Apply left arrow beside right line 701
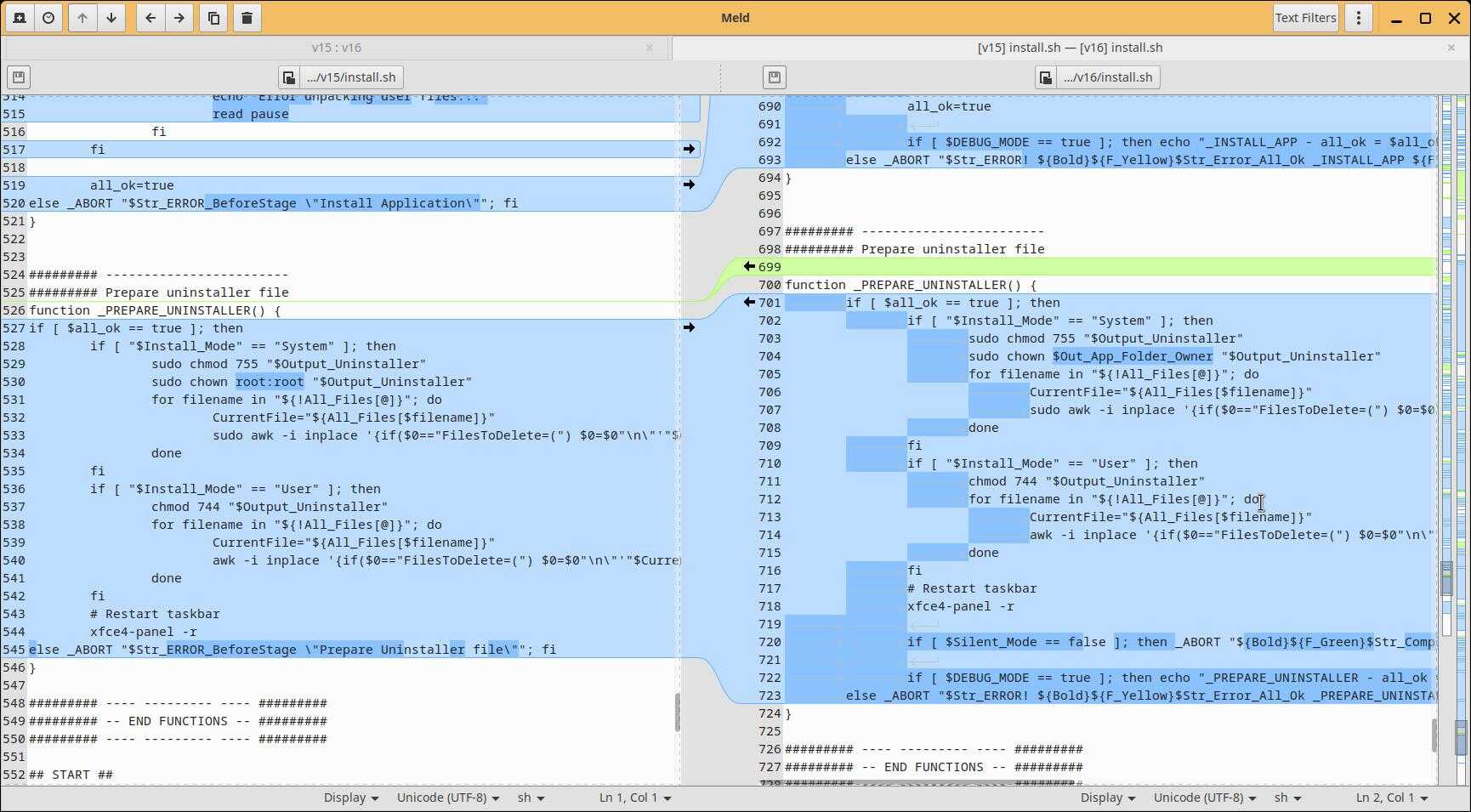 pos(749,302)
